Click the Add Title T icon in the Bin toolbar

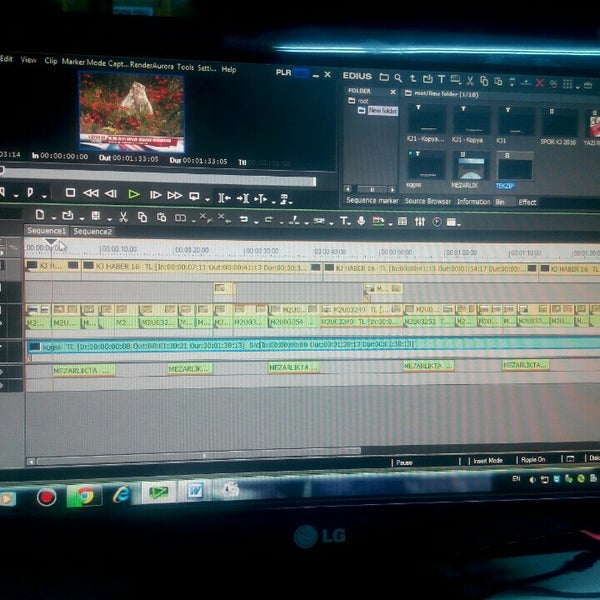click(x=442, y=79)
